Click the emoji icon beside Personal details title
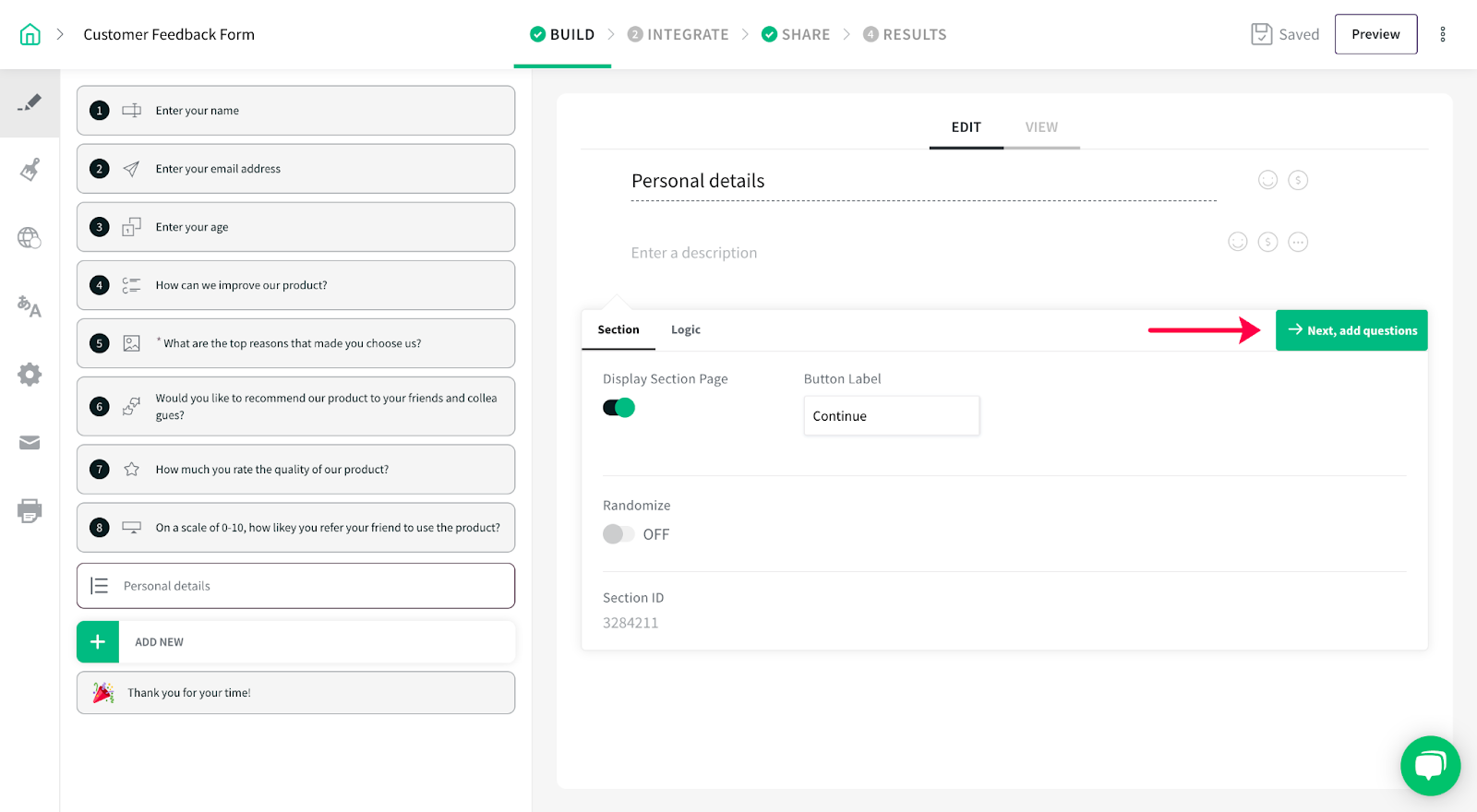Viewport: 1477px width, 812px height. 1268,180
